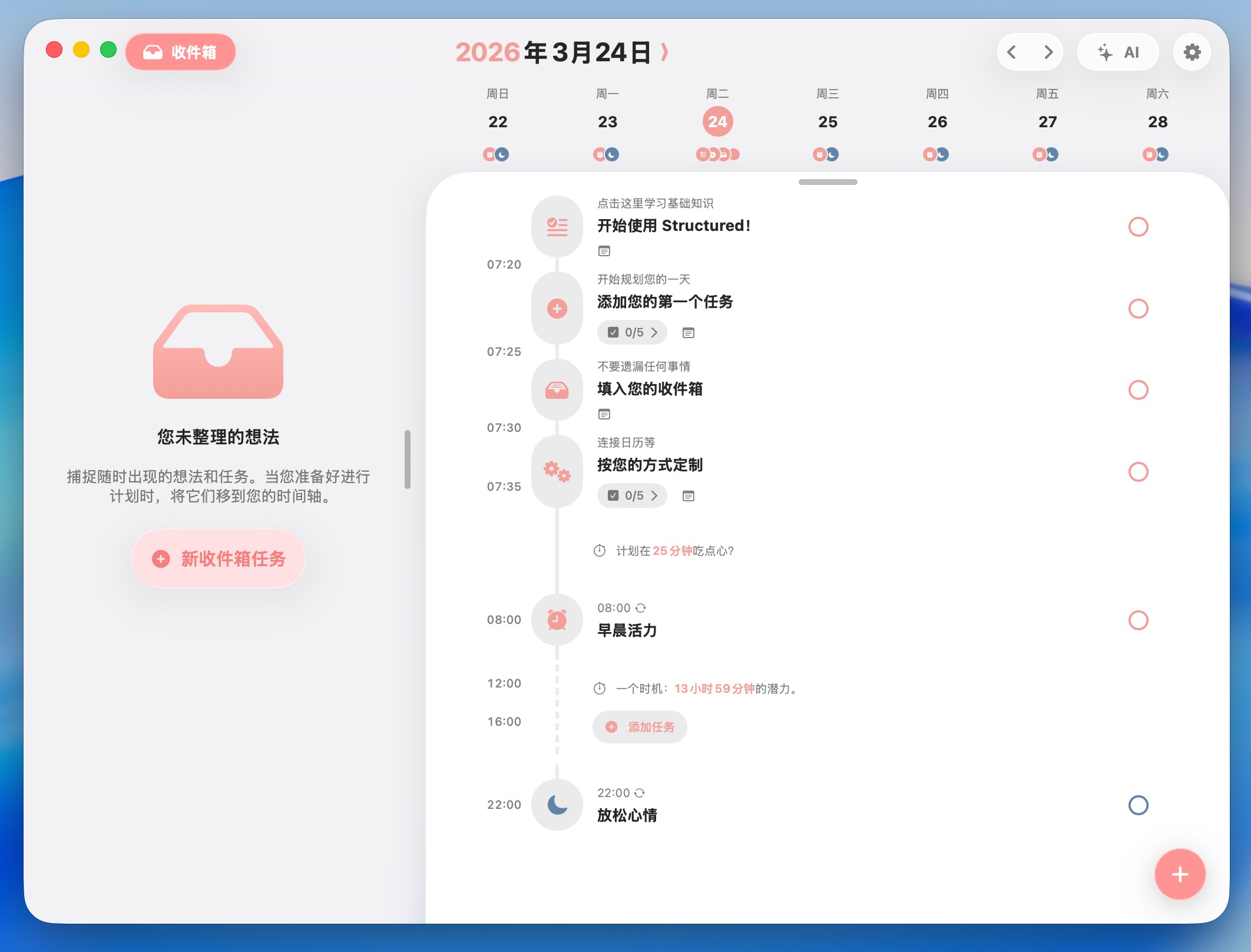Open the settings gear icon

coord(1192,52)
